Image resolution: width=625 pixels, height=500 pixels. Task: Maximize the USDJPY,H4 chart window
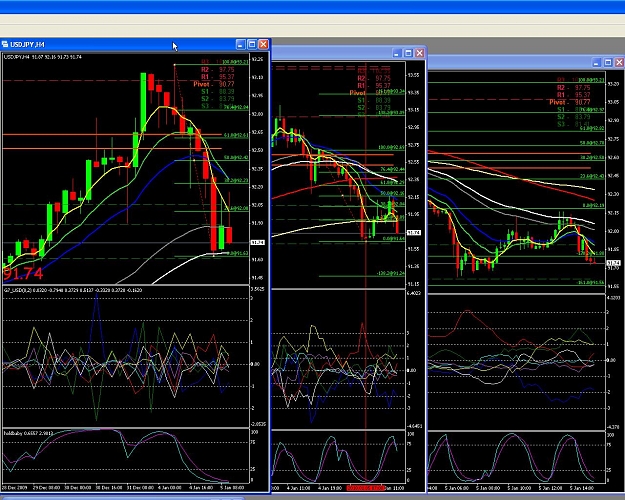[252, 45]
